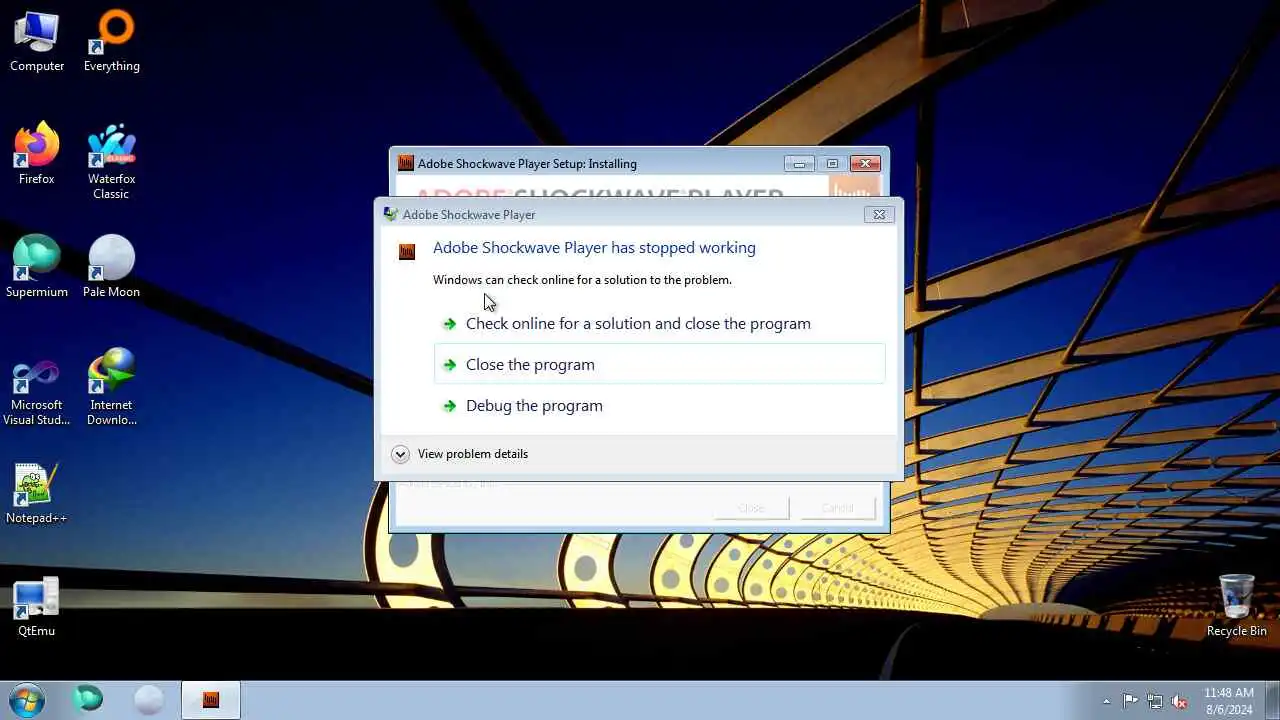The width and height of the screenshot is (1280, 720).
Task: Choose Close the program option
Action: (x=659, y=364)
